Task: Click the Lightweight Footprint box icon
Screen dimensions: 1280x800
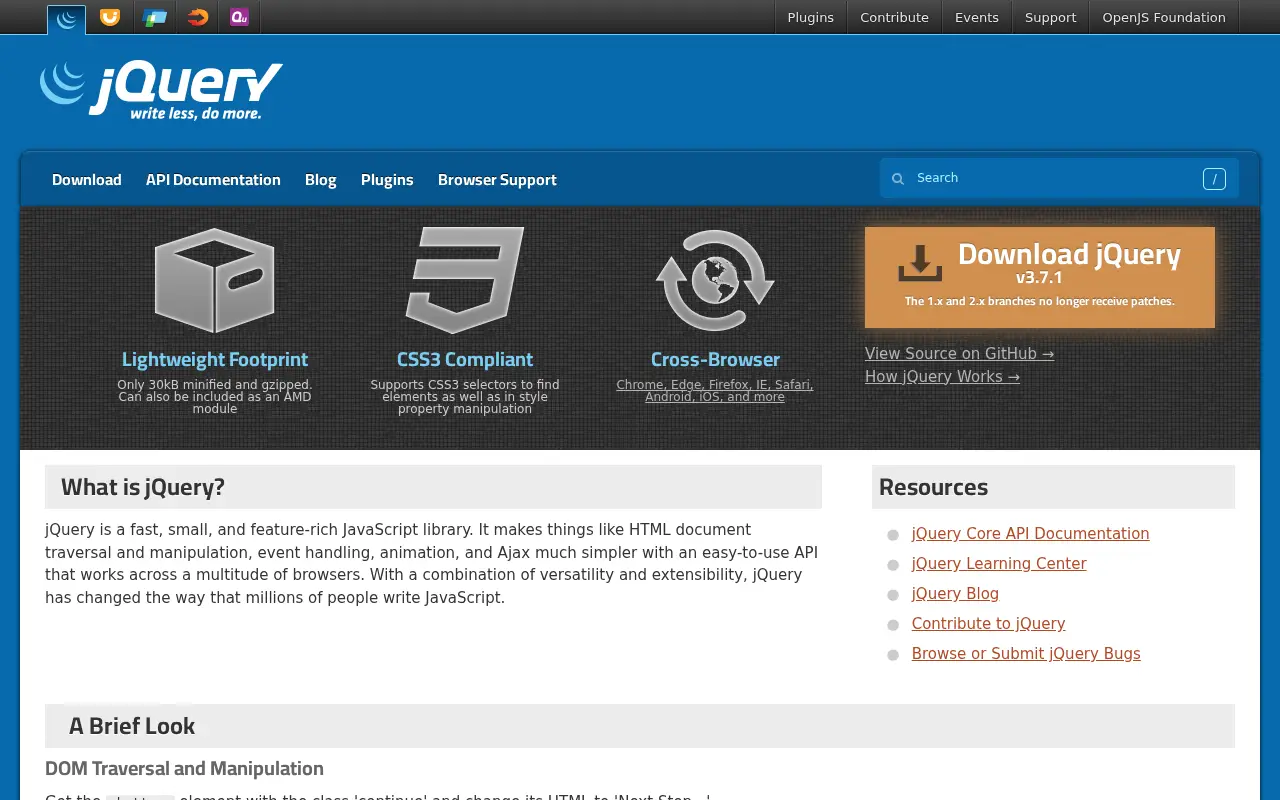Action: click(x=214, y=281)
